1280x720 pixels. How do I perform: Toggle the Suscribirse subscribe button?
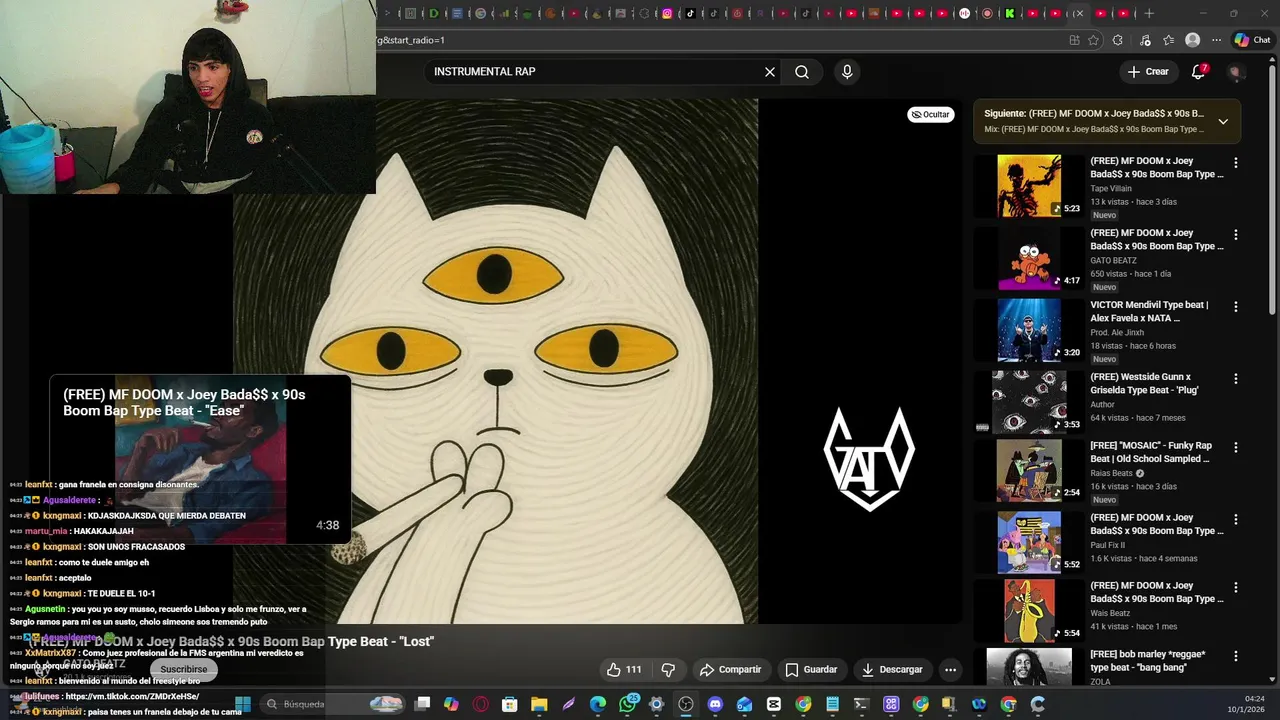tap(184, 669)
